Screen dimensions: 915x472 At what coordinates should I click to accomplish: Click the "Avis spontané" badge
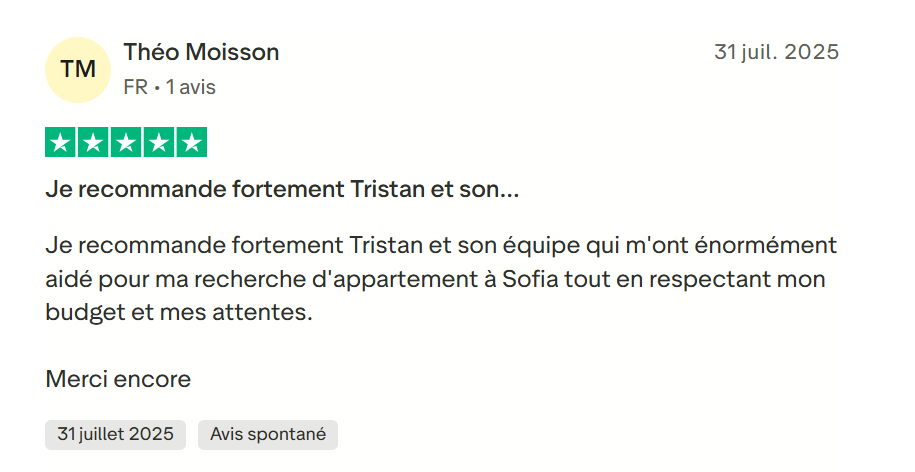[x=268, y=434]
